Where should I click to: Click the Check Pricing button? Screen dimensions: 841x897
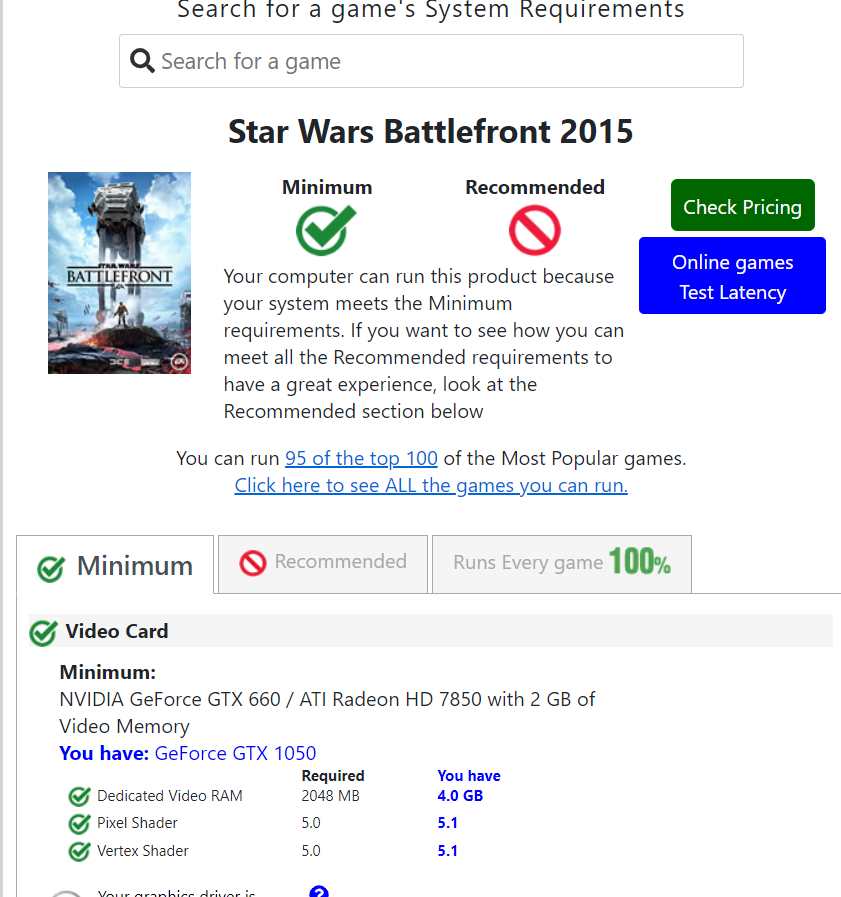pyautogui.click(x=743, y=205)
